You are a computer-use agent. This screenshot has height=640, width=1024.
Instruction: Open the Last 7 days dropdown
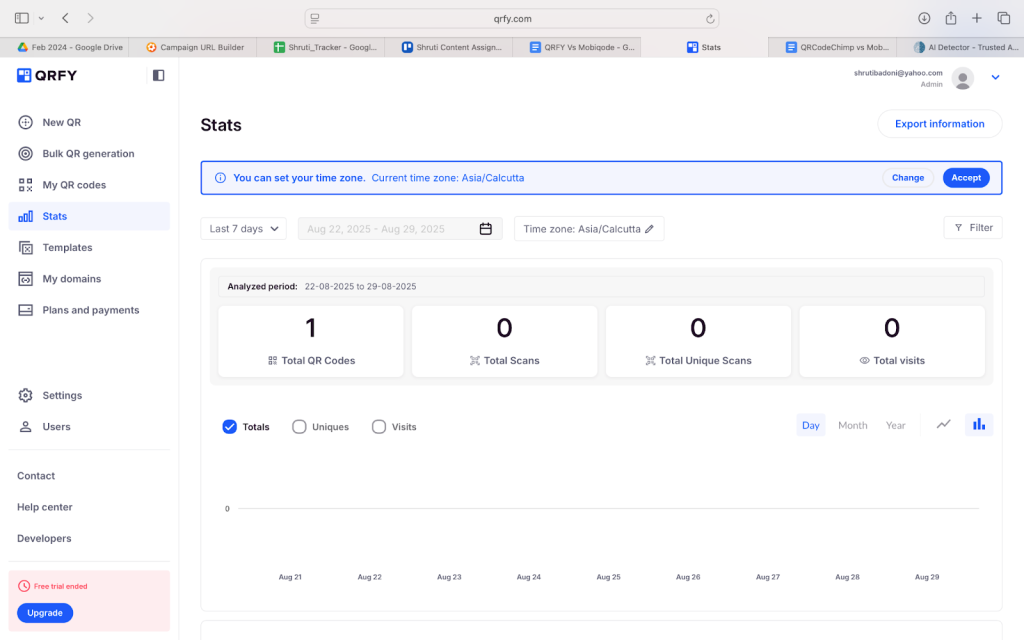pyautogui.click(x=243, y=229)
